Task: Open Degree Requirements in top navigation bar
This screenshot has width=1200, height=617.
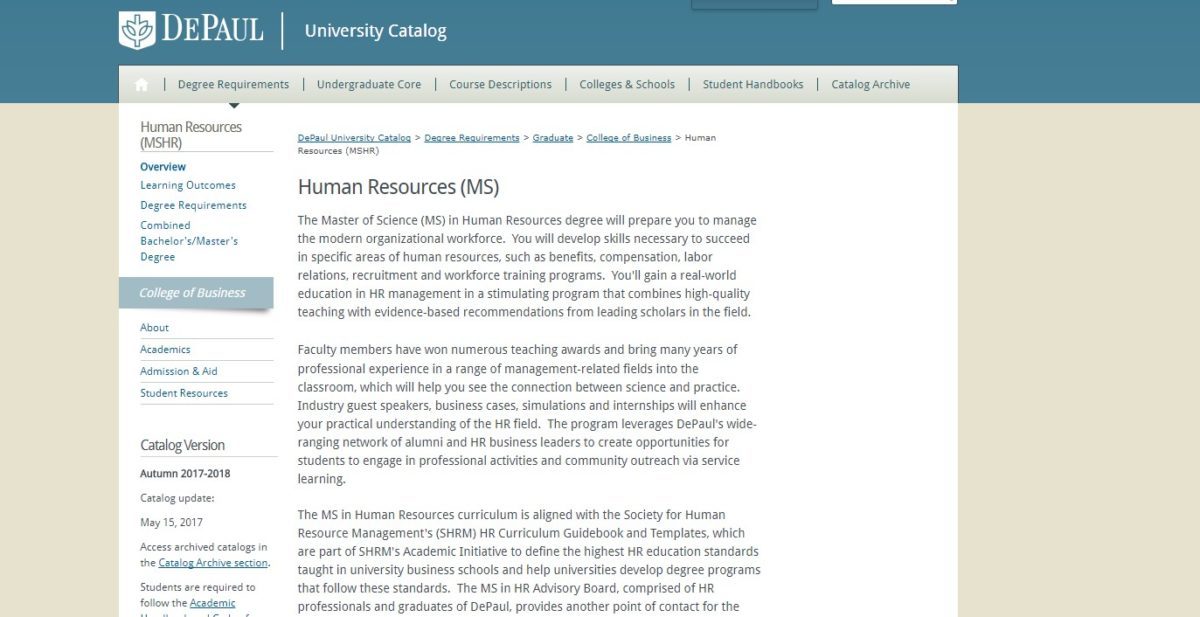Action: [233, 85]
